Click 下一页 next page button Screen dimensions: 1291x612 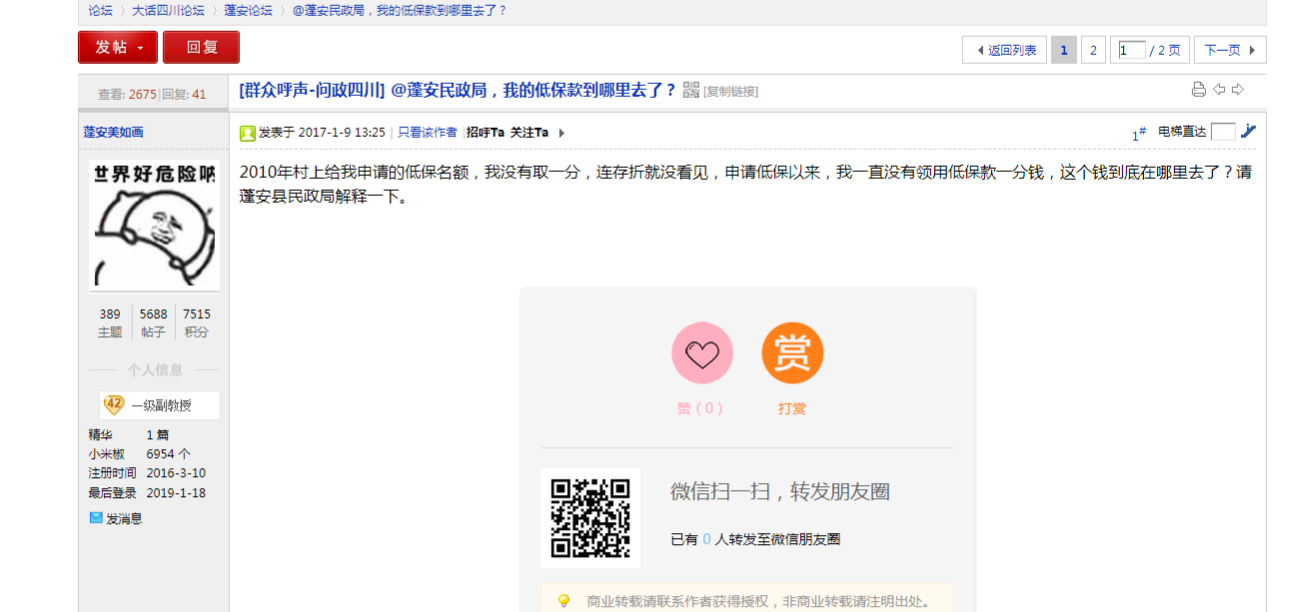[1229, 50]
